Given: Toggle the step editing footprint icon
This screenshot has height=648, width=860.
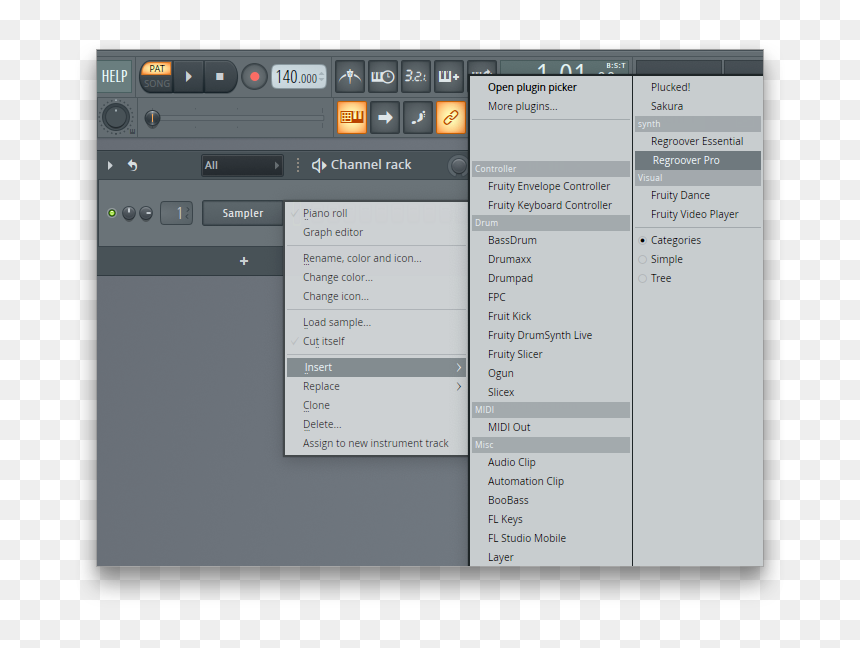Looking at the screenshot, I should coord(418,117).
